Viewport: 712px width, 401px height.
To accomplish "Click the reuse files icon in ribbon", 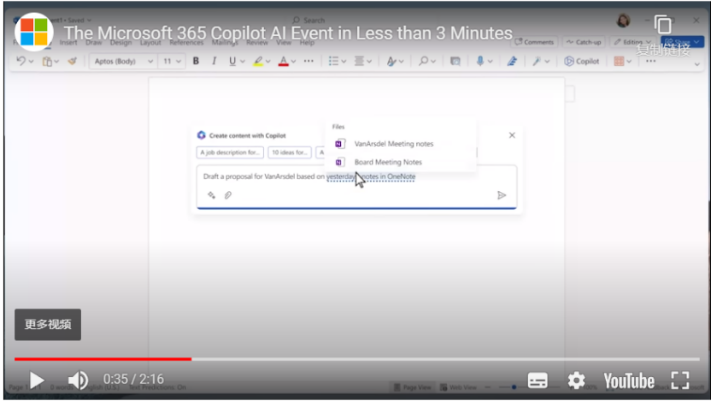I will tap(455, 61).
